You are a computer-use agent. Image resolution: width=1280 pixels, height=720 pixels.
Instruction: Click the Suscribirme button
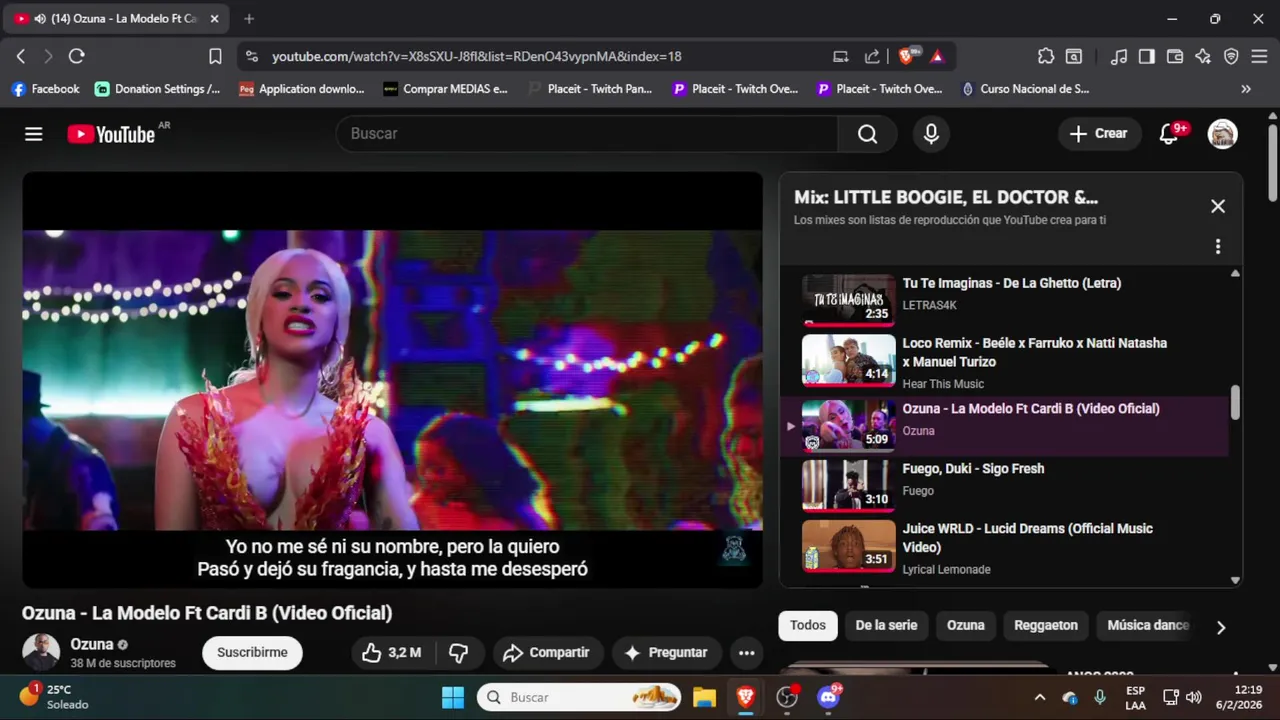coord(252,653)
